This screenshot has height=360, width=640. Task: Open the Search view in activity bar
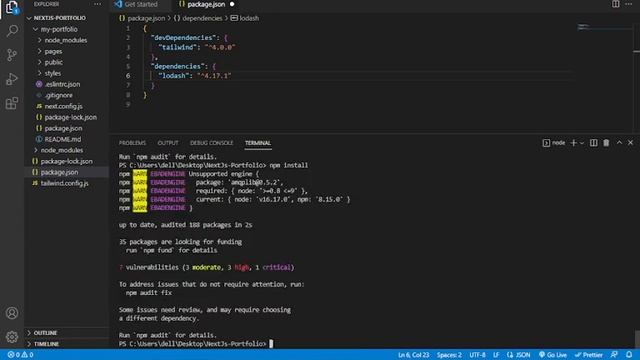click(x=12, y=31)
